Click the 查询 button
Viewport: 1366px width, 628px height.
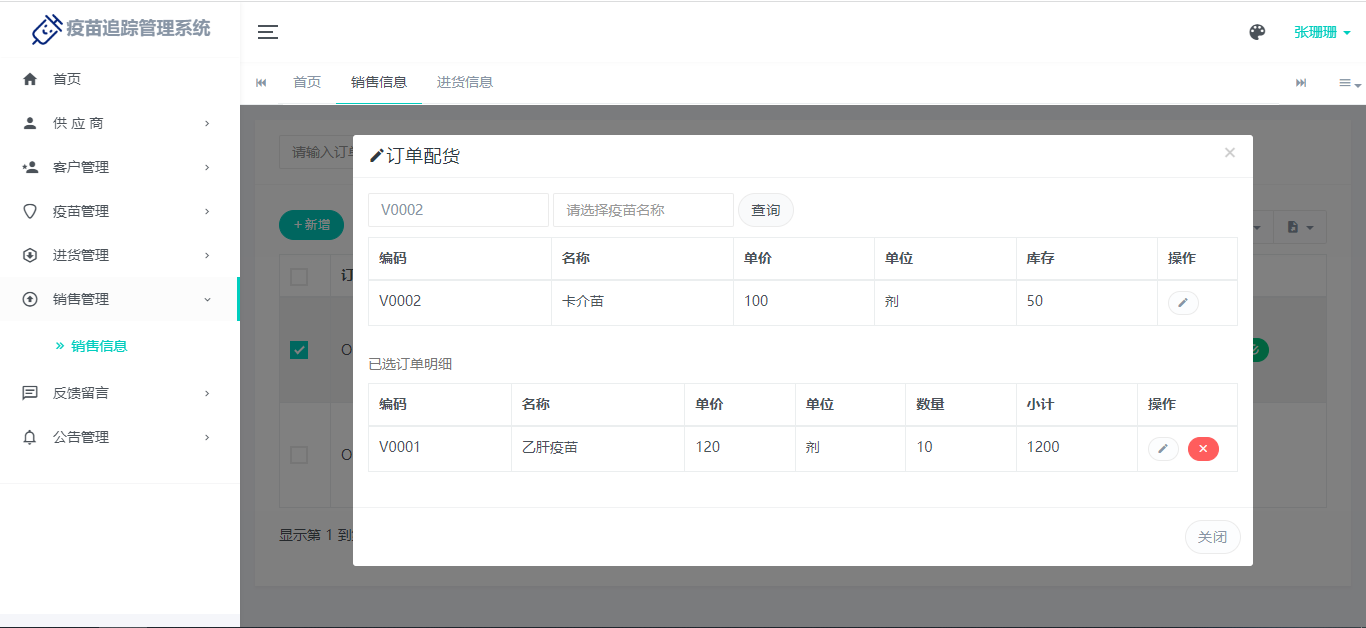click(x=766, y=210)
